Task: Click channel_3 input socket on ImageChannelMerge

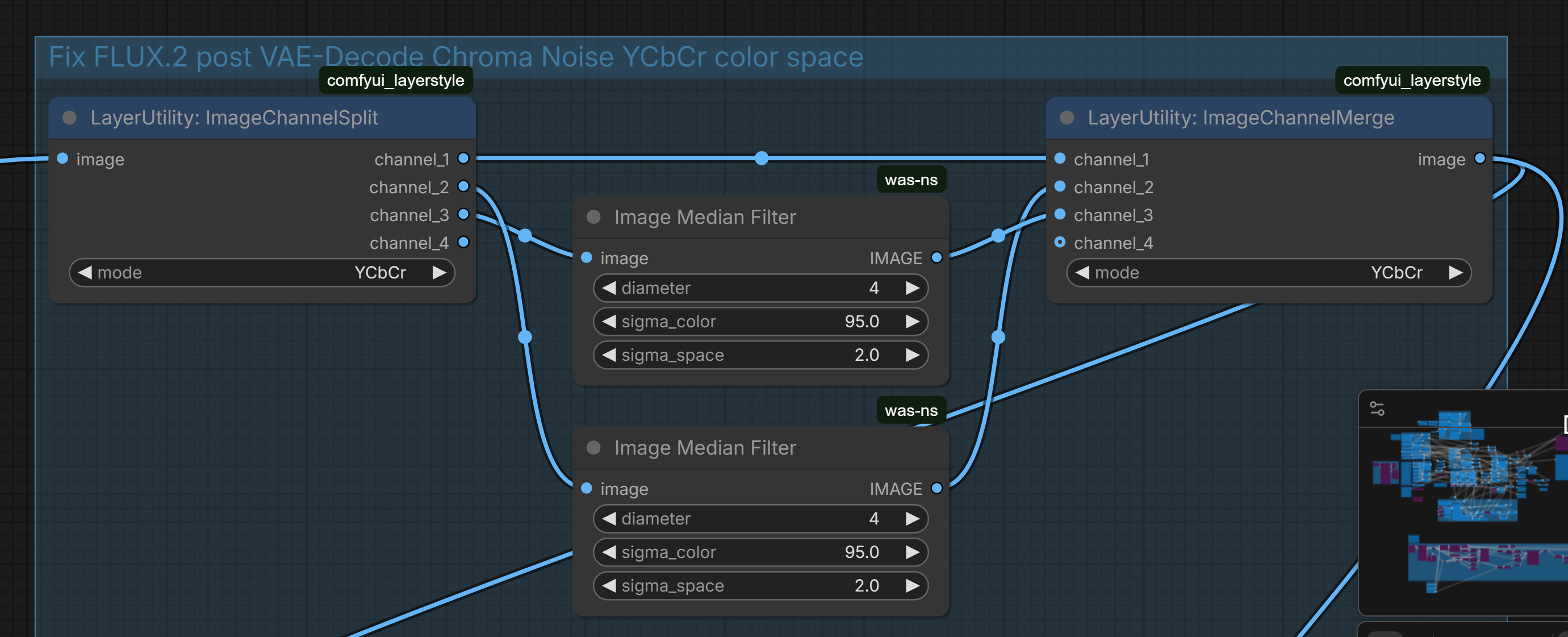Action: (x=1060, y=214)
